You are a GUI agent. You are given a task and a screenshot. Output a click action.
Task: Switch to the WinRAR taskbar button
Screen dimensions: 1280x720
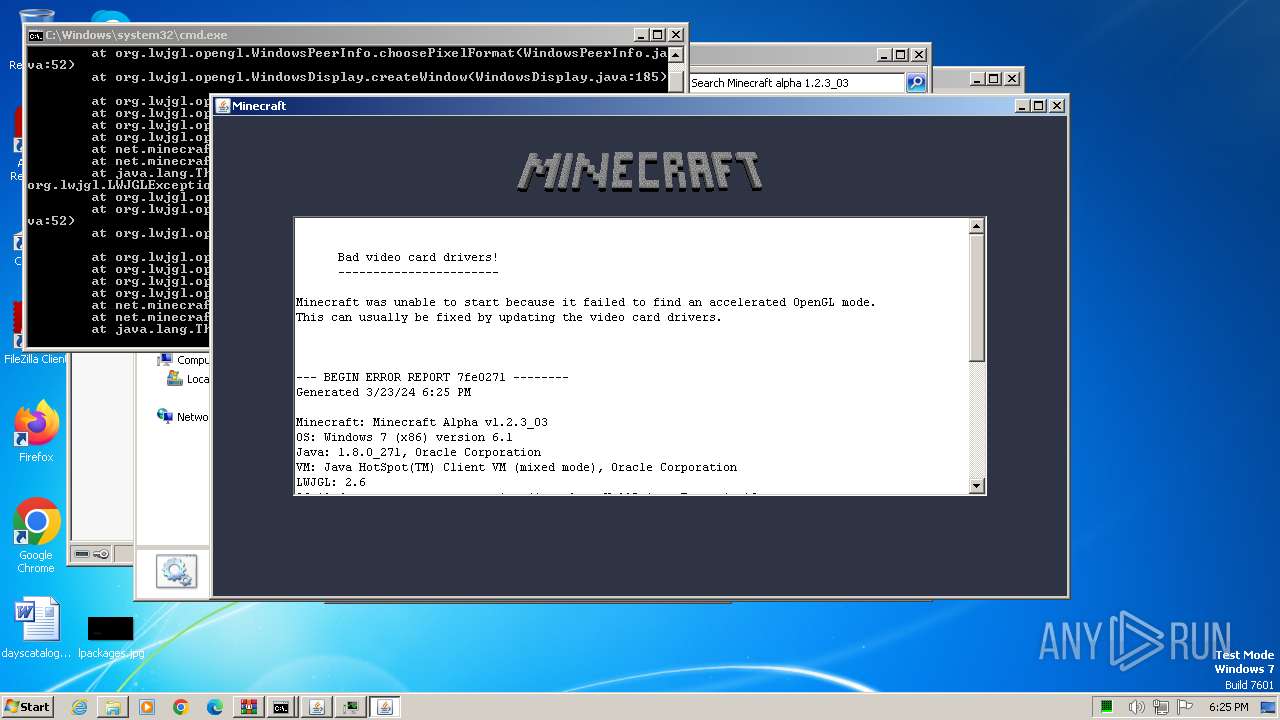click(x=248, y=707)
